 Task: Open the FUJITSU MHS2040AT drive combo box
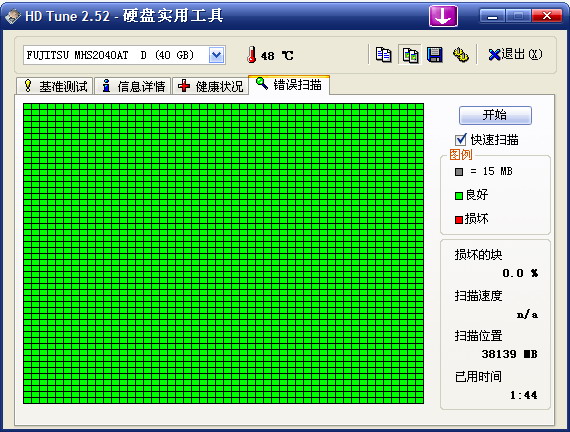(124, 55)
